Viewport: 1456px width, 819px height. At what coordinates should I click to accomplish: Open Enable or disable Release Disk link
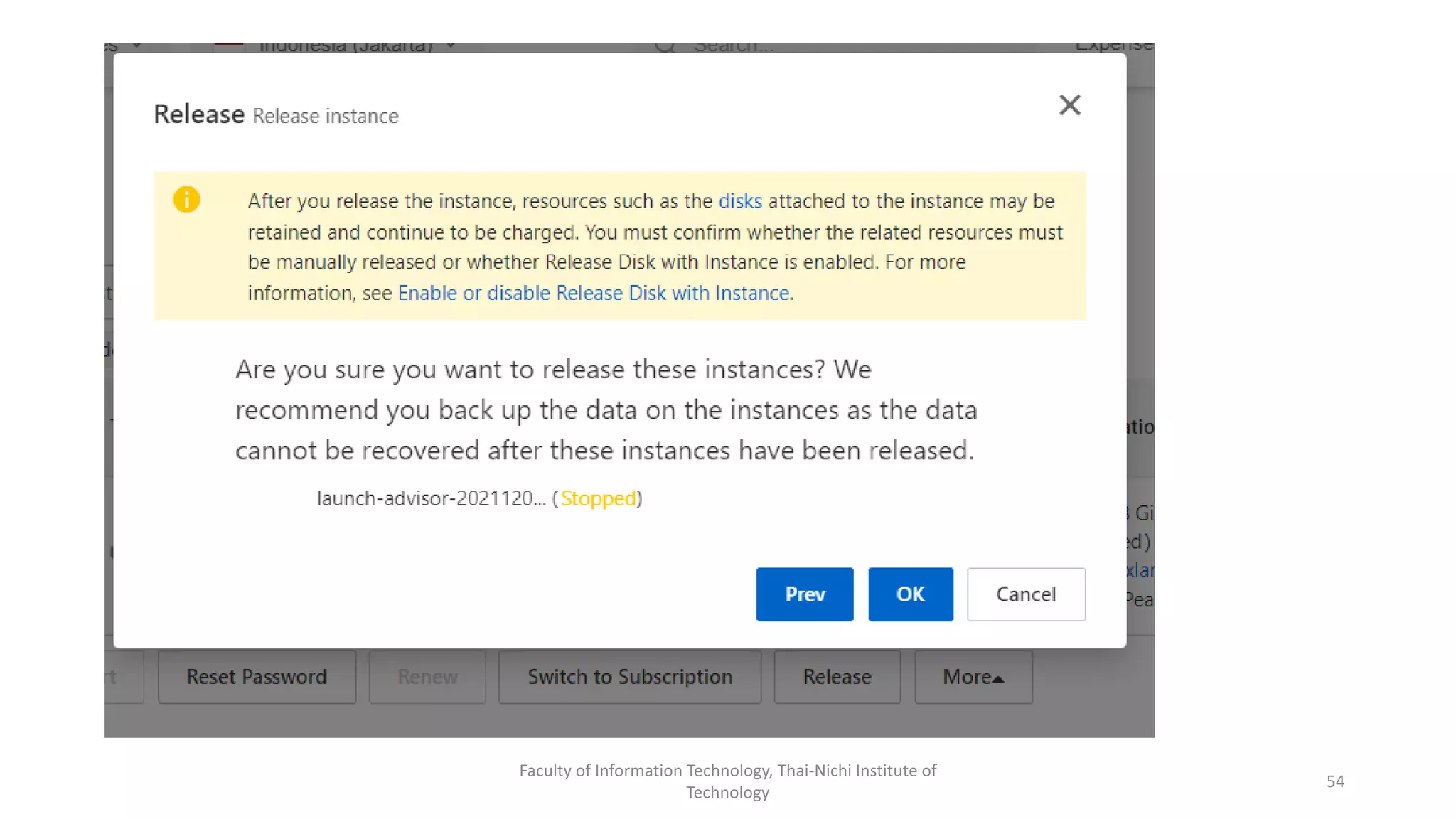click(593, 293)
